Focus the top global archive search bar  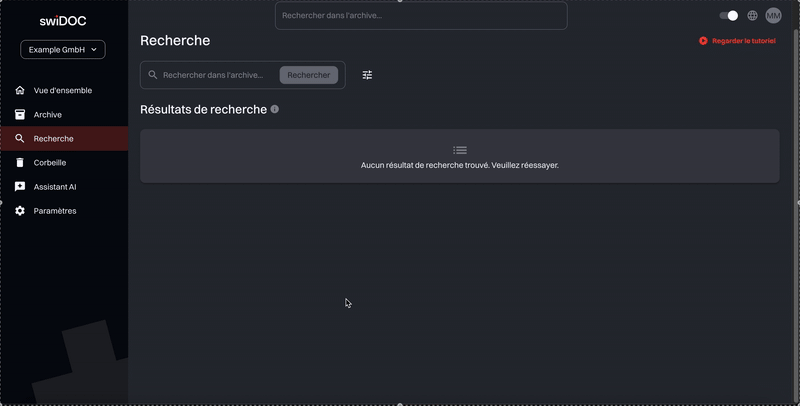pos(421,16)
